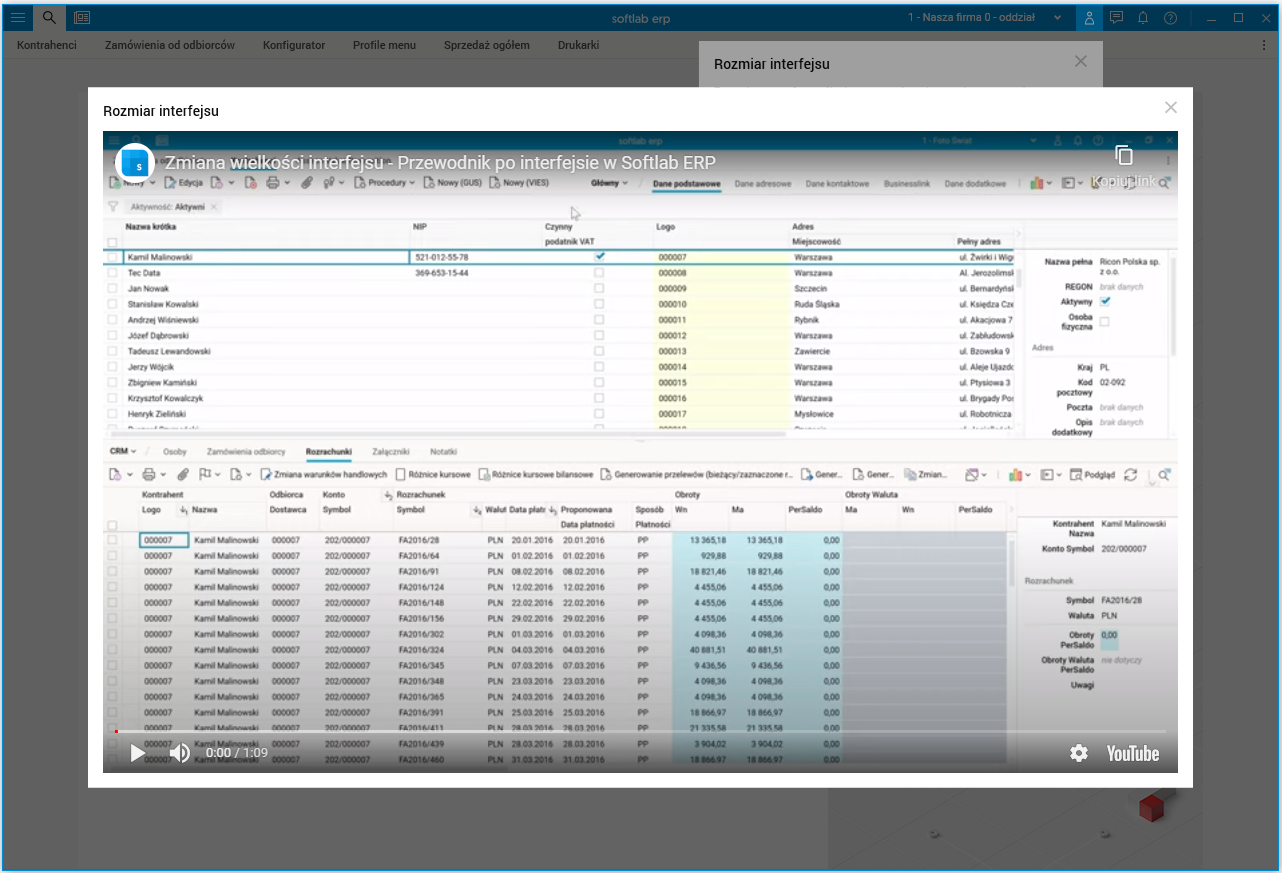Open the Softlab channel avatar on the video
Screen dimensions: 1282x873
(x=134, y=163)
